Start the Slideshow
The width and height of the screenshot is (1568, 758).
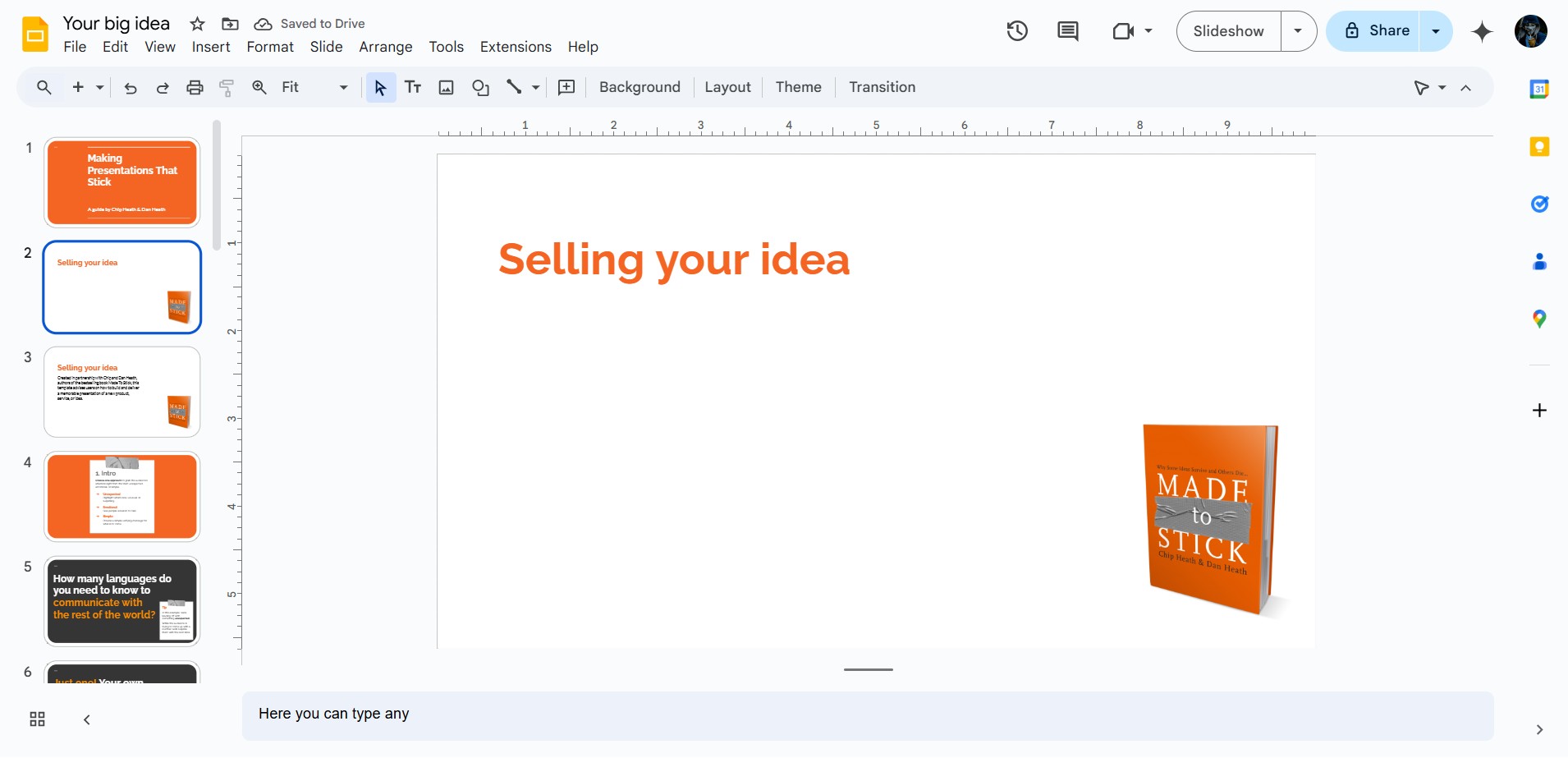tap(1228, 31)
